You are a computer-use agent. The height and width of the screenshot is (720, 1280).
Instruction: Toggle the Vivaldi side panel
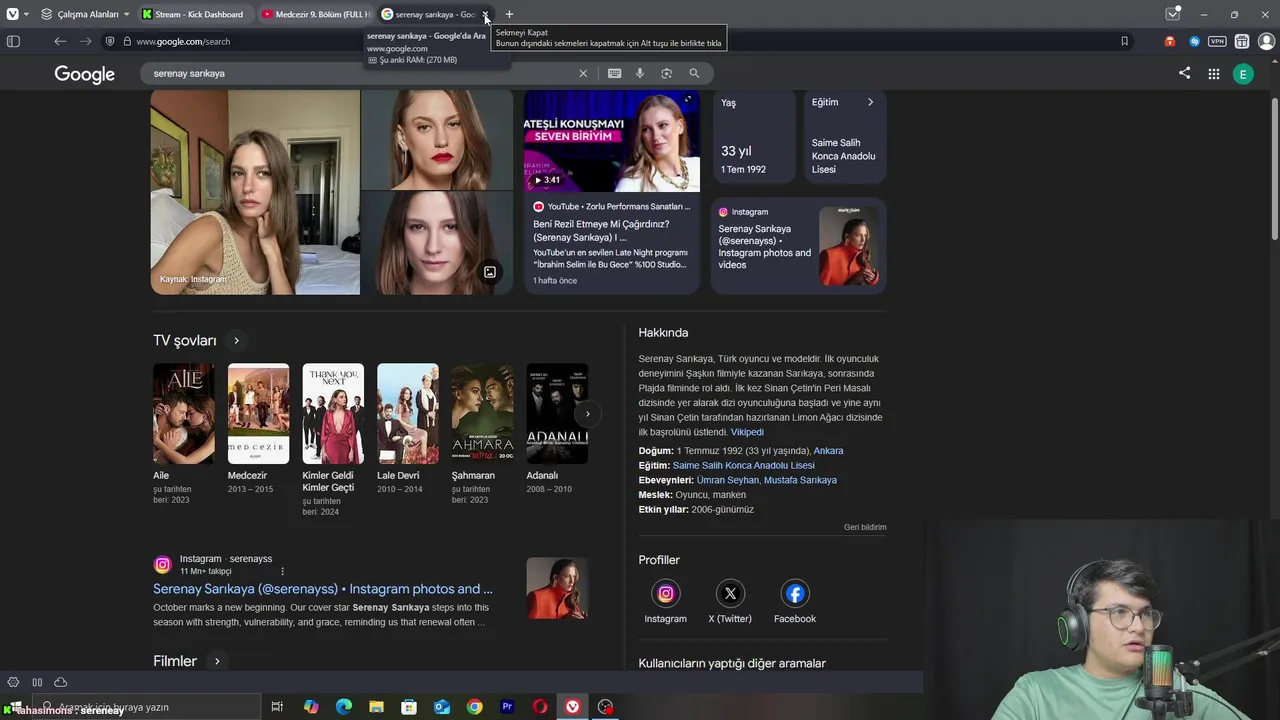click(13, 41)
